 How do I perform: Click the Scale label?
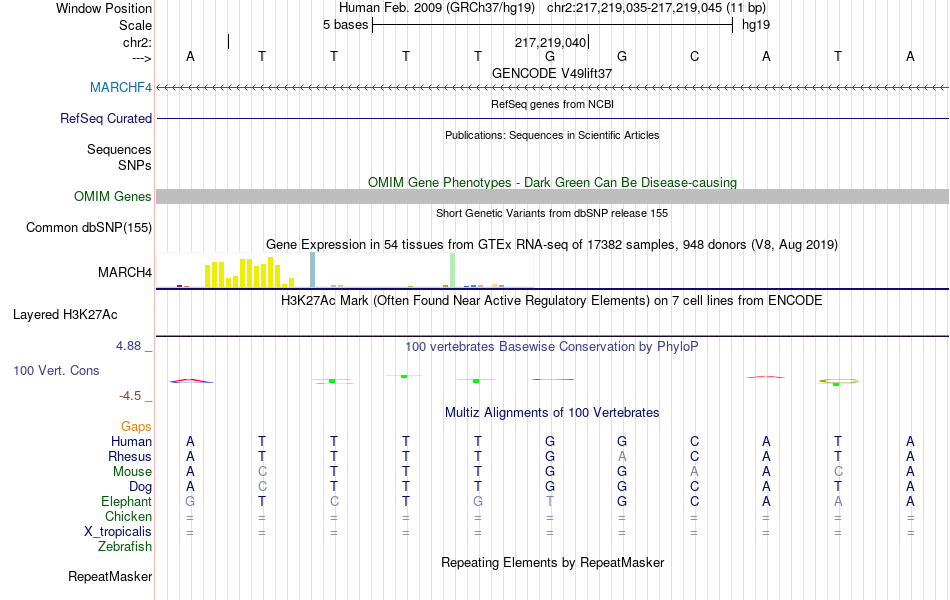tap(135, 25)
